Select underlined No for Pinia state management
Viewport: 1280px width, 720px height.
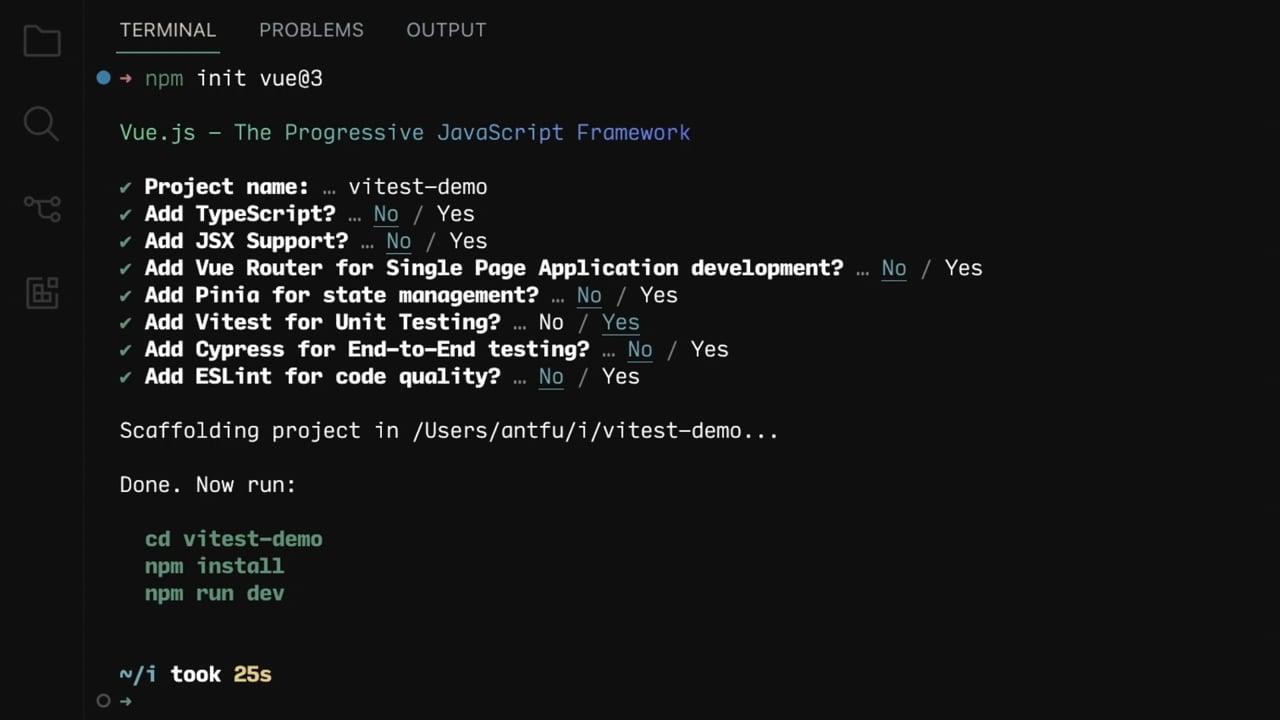click(x=589, y=295)
